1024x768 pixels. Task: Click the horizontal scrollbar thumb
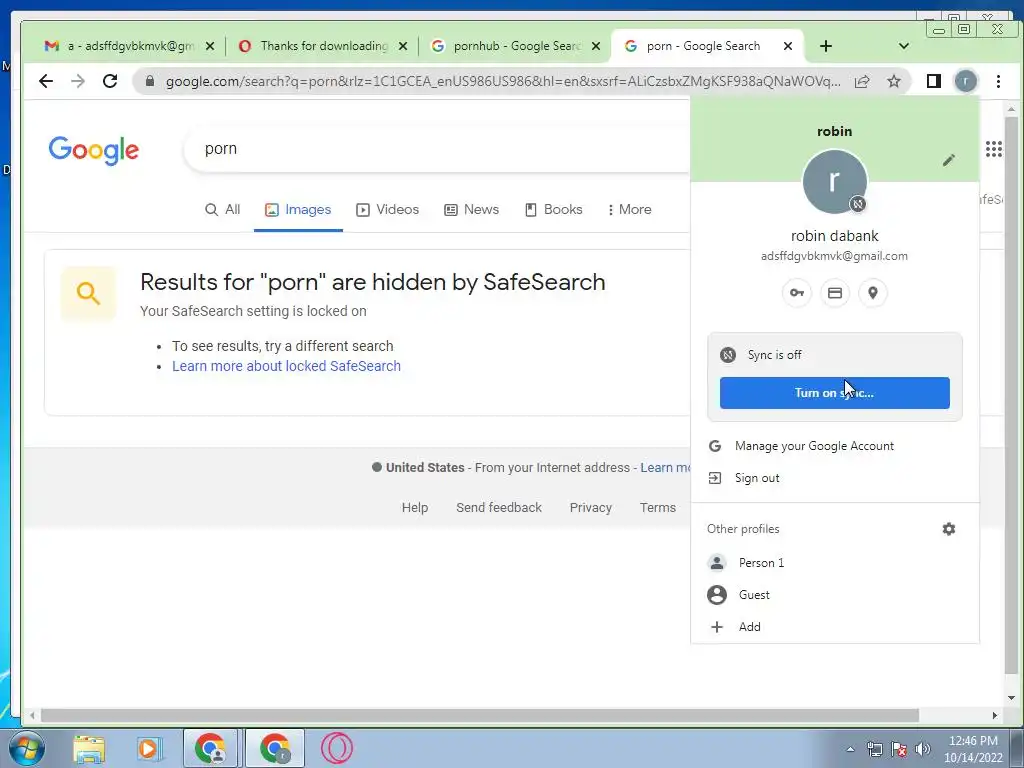[479, 715]
